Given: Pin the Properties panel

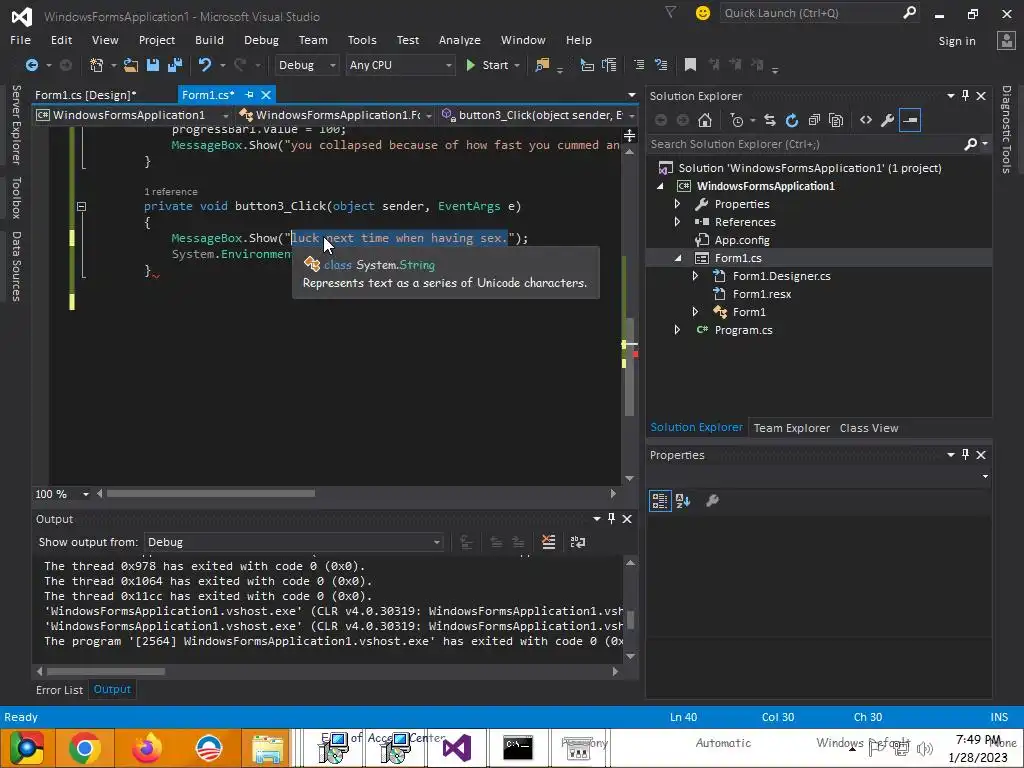Looking at the screenshot, I should [x=965, y=455].
